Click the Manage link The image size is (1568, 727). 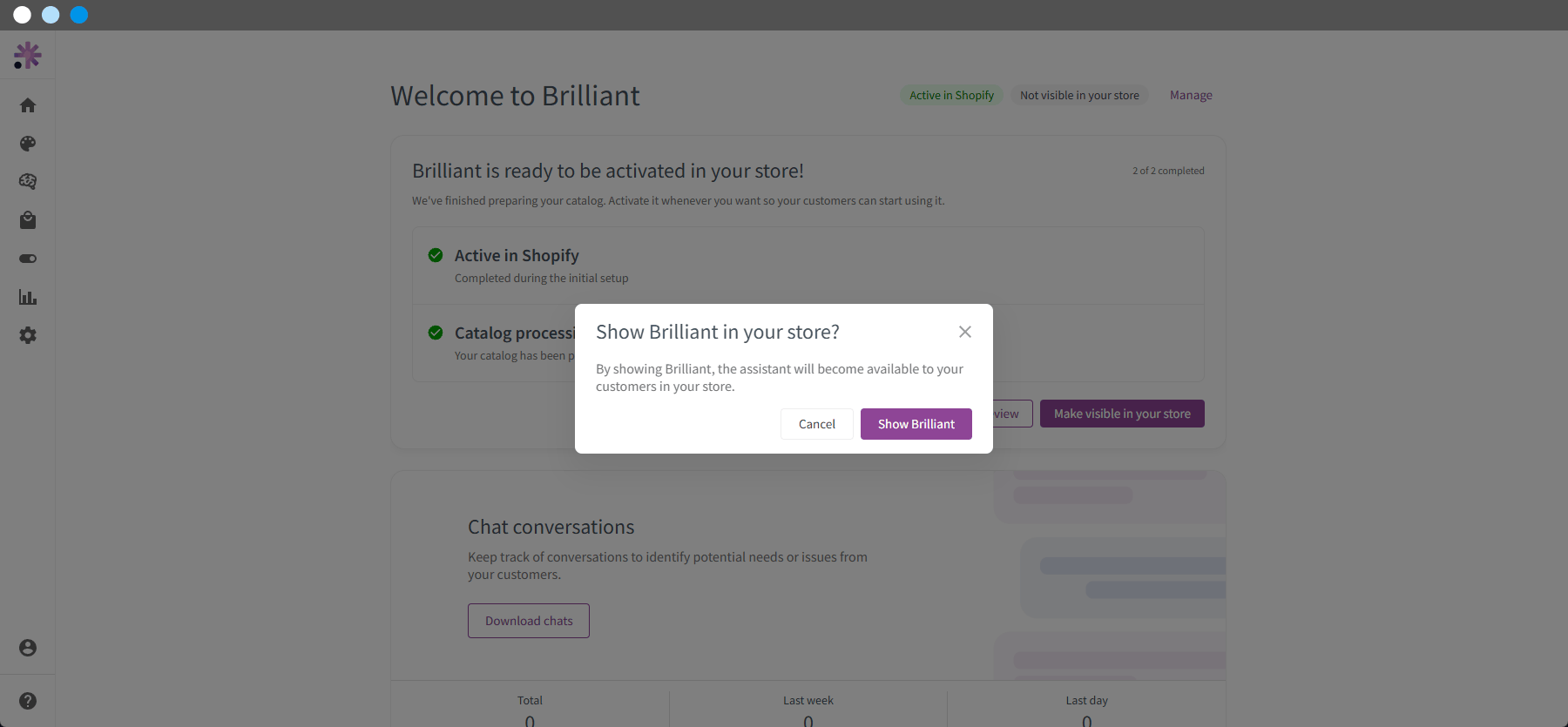(x=1191, y=96)
